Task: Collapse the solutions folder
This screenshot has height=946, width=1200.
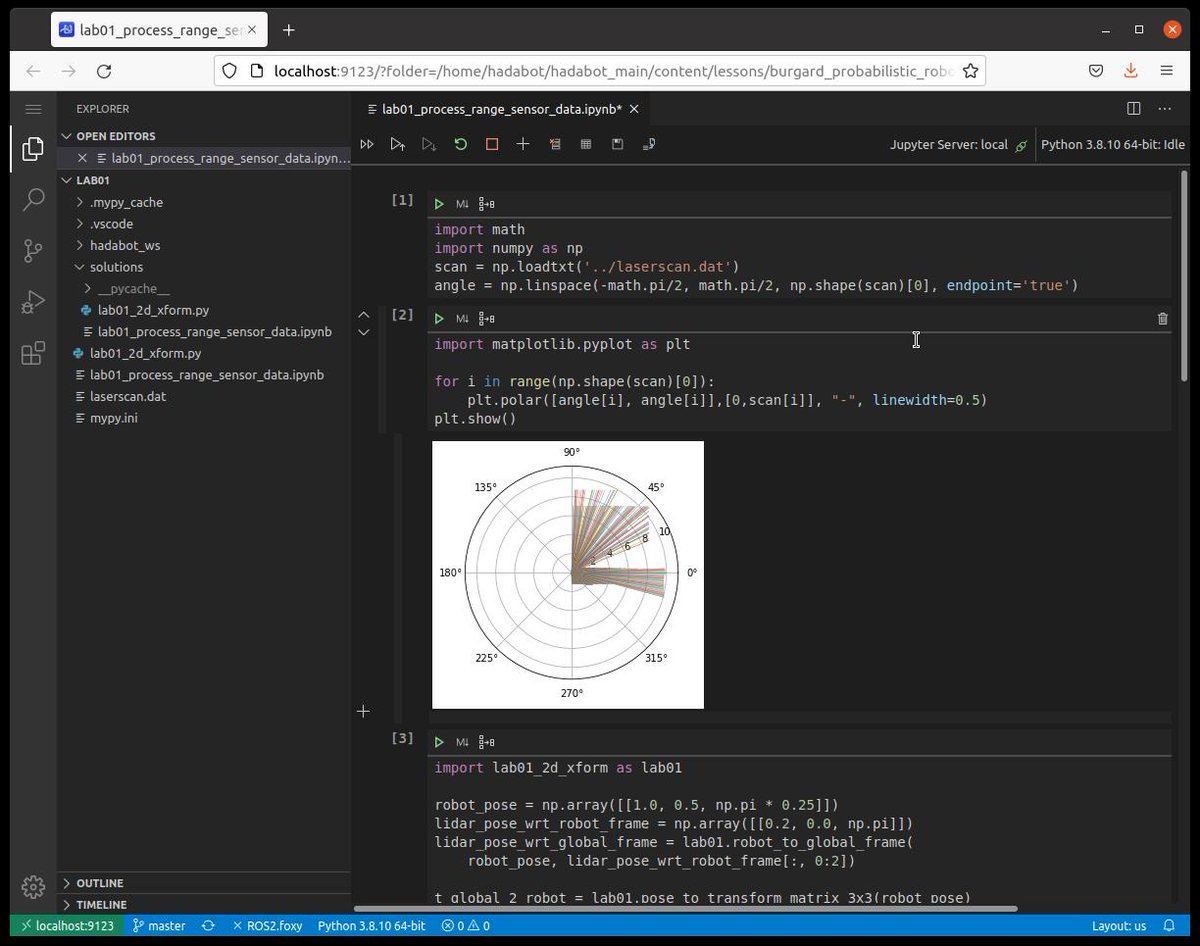Action: pos(203,267)
